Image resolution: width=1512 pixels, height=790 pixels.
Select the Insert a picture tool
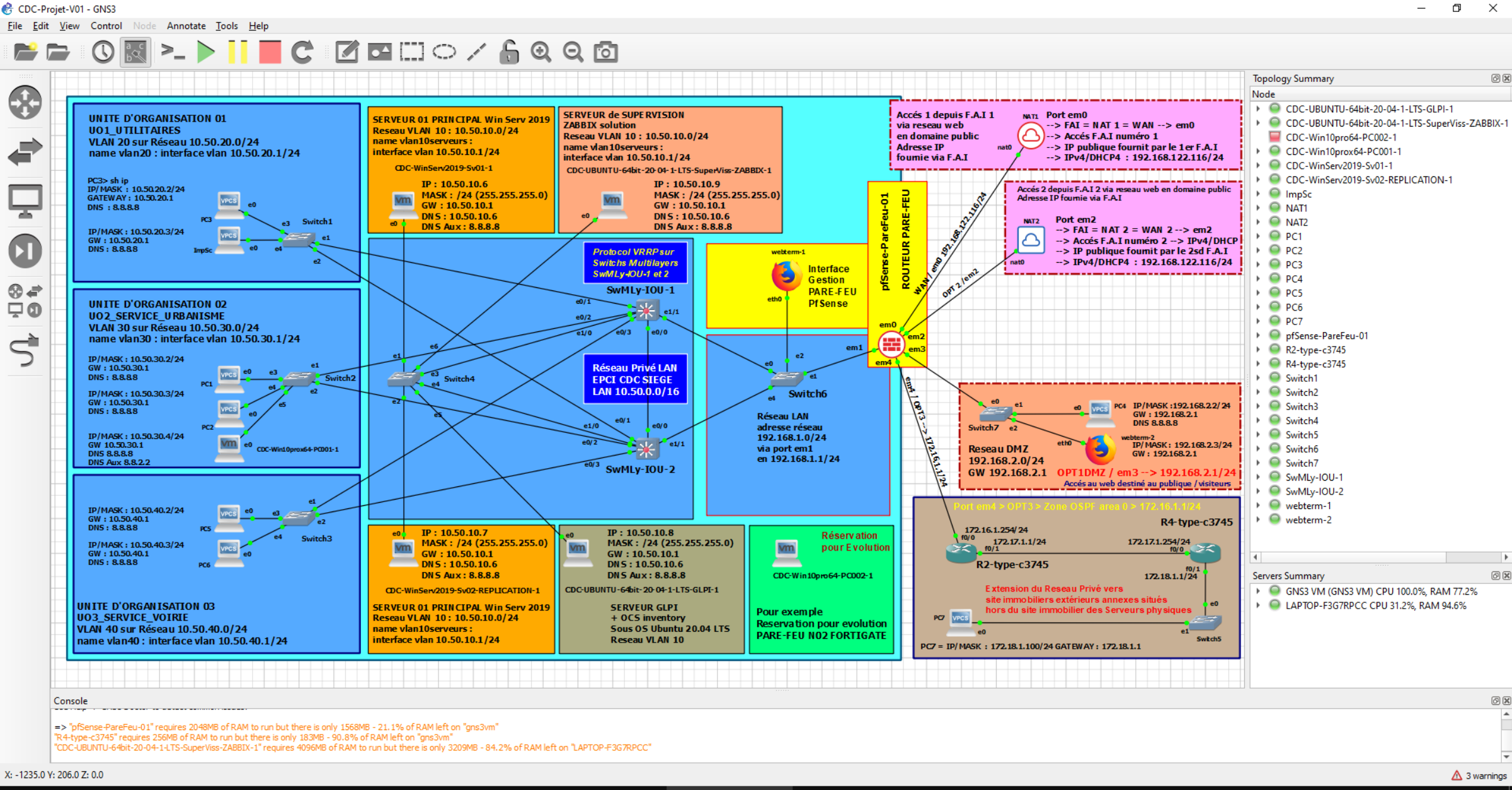click(379, 52)
